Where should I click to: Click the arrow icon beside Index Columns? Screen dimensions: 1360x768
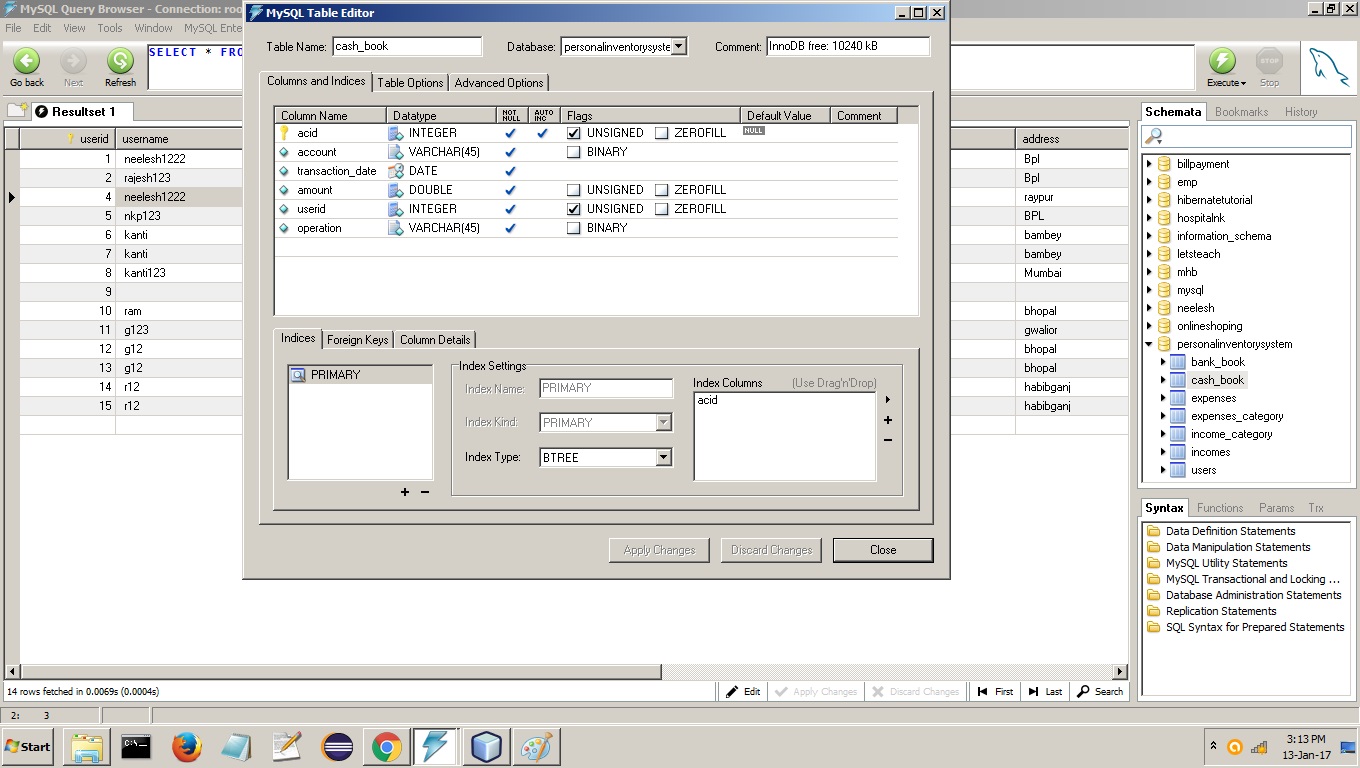888,400
